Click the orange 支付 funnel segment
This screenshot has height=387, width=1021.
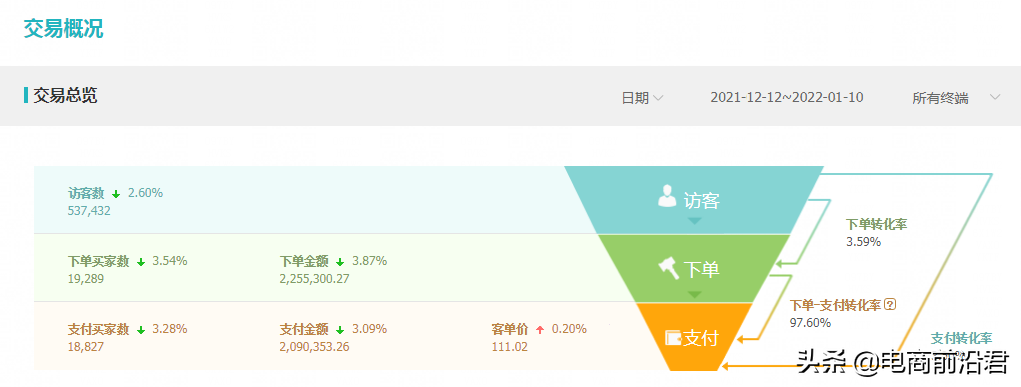pyautogui.click(x=694, y=337)
